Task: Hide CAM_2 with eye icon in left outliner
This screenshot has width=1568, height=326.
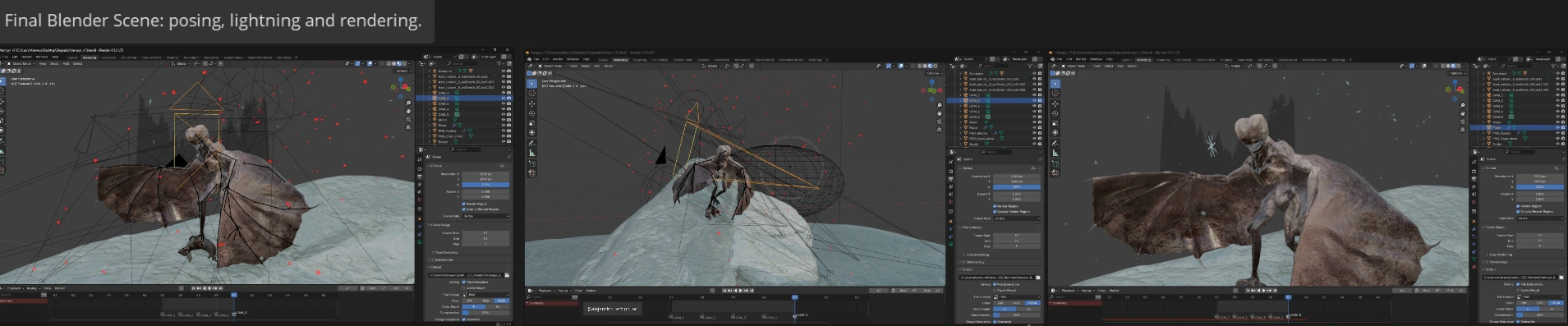Action: (x=503, y=98)
